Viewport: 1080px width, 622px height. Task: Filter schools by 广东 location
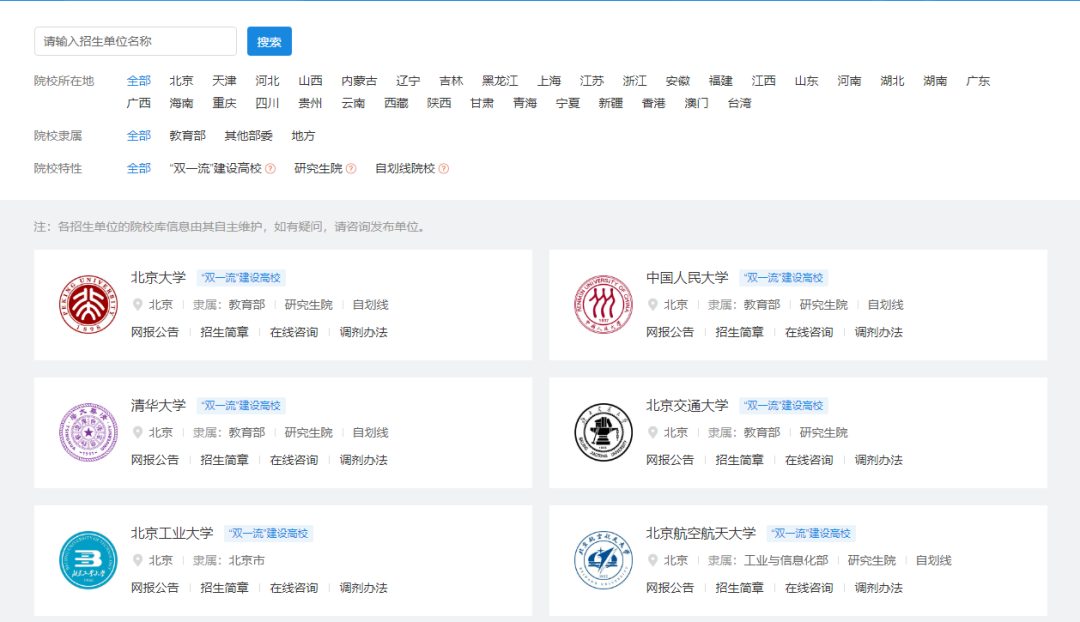click(978, 81)
